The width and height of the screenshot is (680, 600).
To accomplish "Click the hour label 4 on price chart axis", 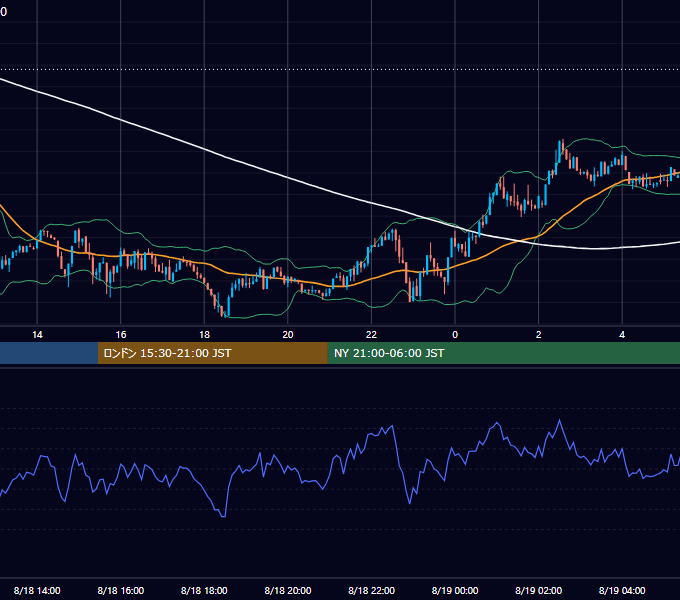I will (x=622, y=335).
